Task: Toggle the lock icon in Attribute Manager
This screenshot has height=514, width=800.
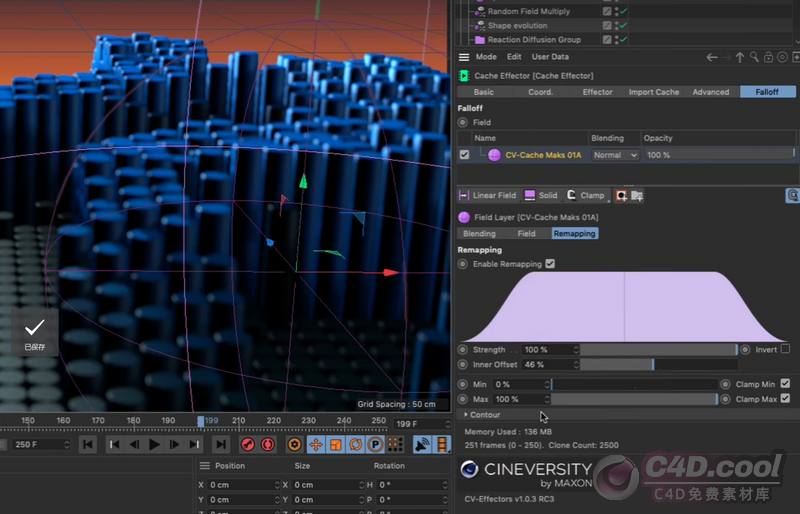Action: pos(768,57)
